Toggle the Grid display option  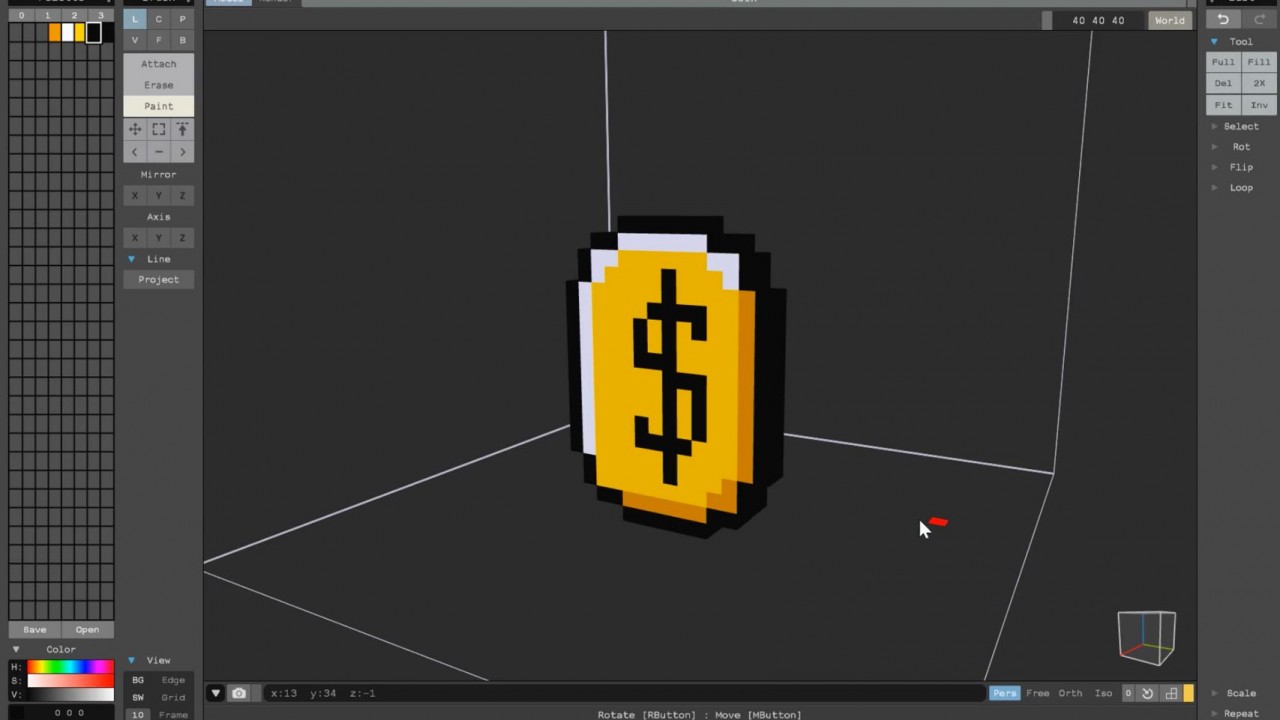coord(173,697)
